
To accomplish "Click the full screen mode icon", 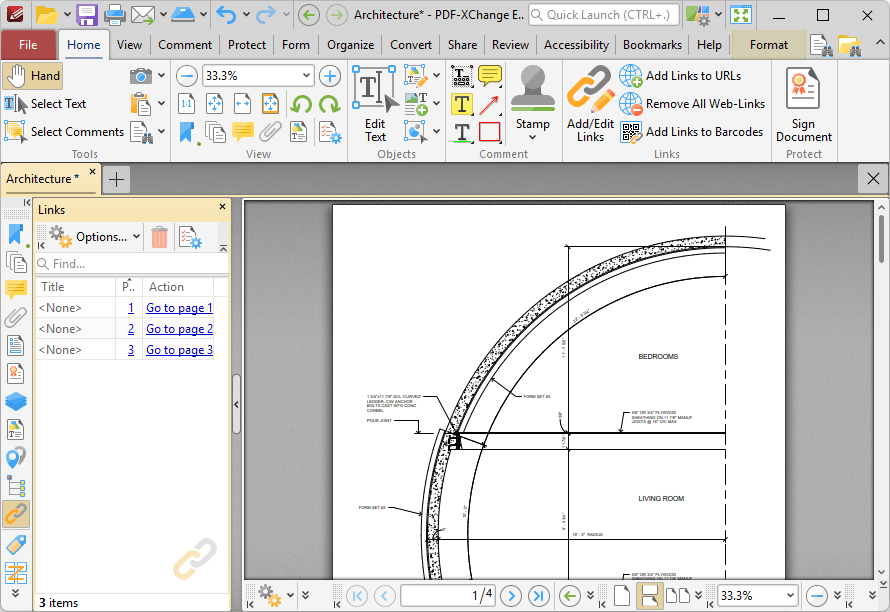I will (x=741, y=15).
